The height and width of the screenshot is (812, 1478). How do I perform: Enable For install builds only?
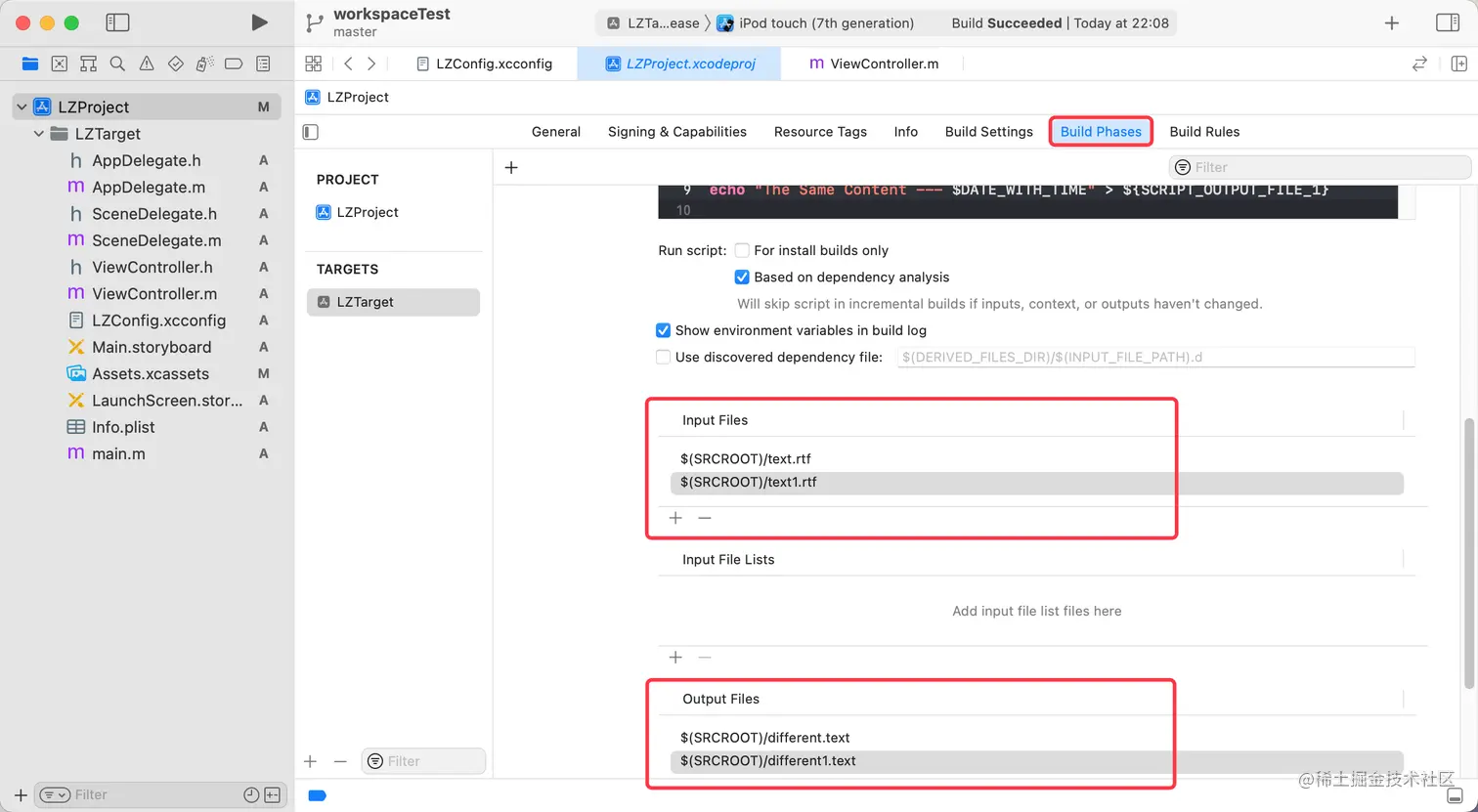coord(742,250)
